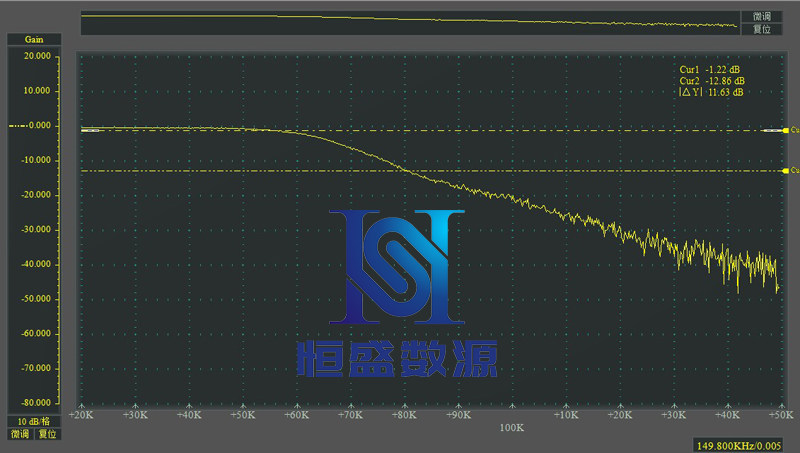800x453 pixels.
Task: Grab the Cur1 cursor handle on right edge
Action: pos(786,131)
